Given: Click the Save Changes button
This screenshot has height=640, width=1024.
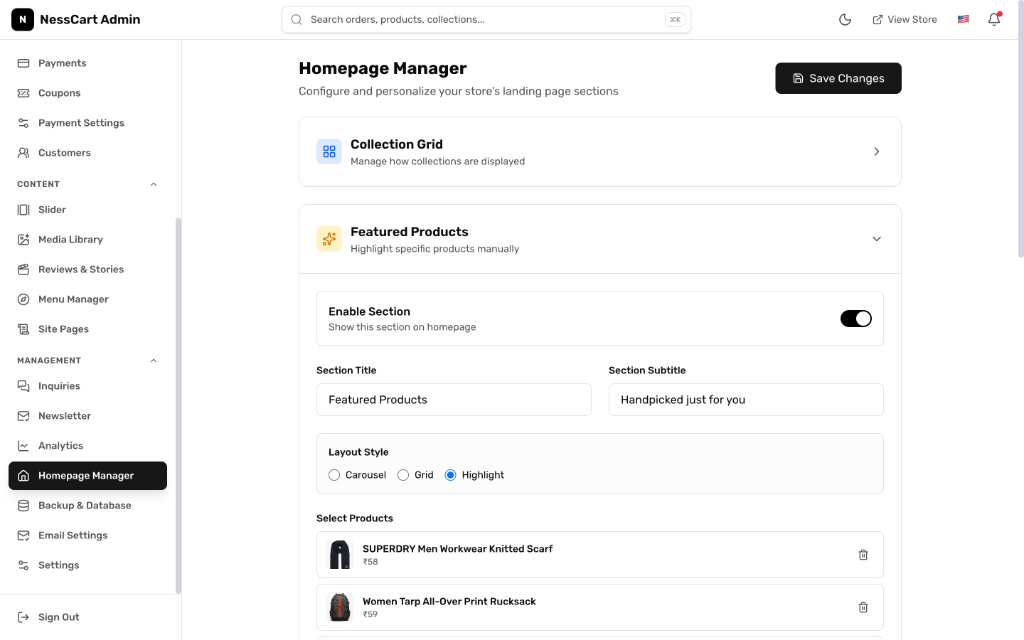Looking at the screenshot, I should coord(838,78).
